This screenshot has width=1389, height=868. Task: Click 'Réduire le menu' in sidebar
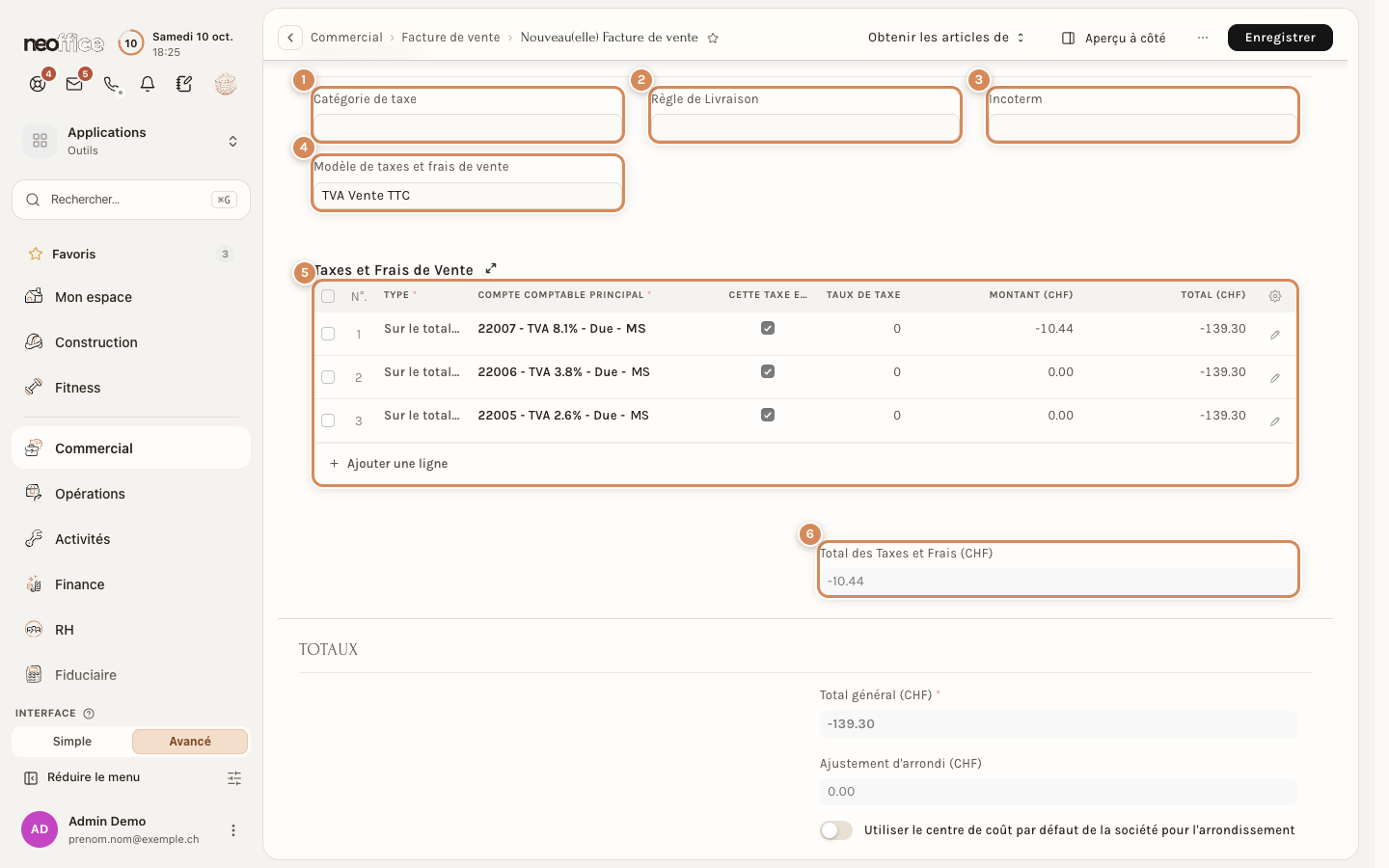[82, 777]
